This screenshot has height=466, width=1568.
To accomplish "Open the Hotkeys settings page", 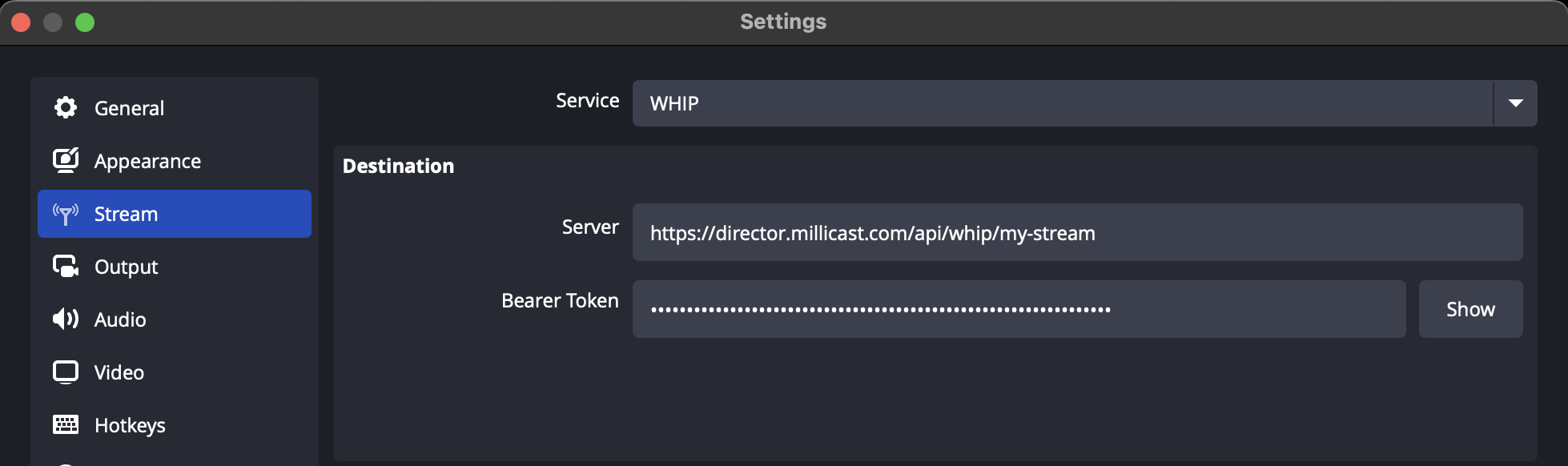I will pyautogui.click(x=130, y=425).
